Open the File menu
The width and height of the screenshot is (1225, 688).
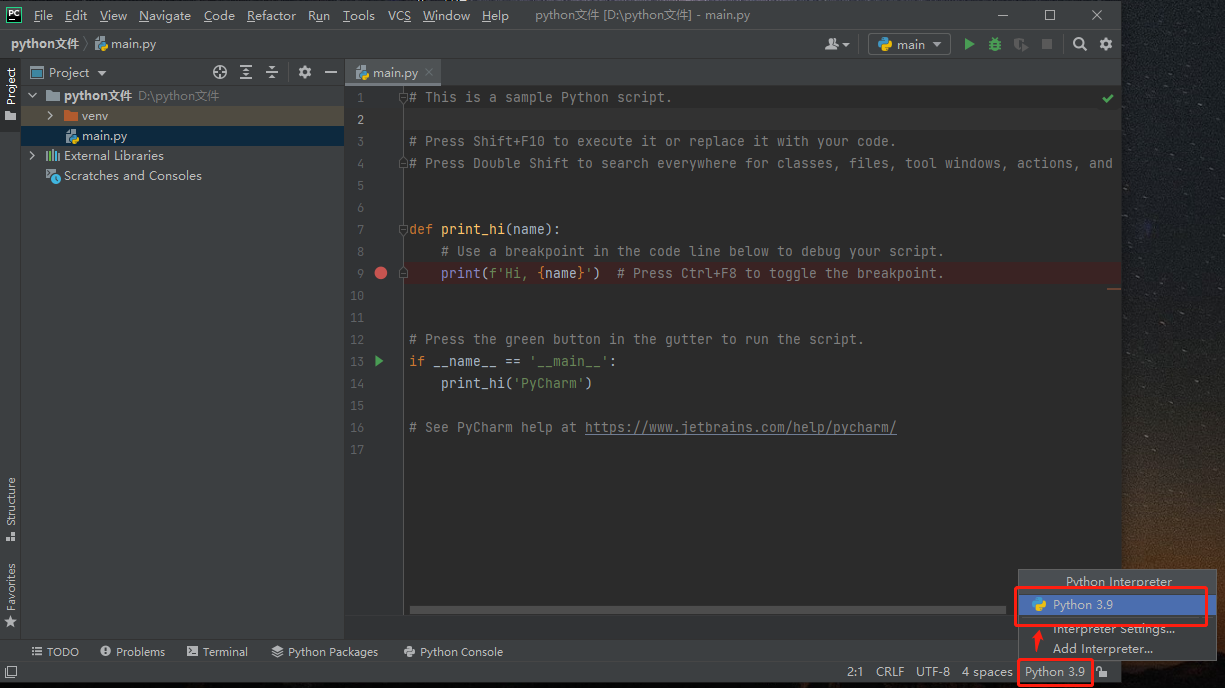pos(43,15)
